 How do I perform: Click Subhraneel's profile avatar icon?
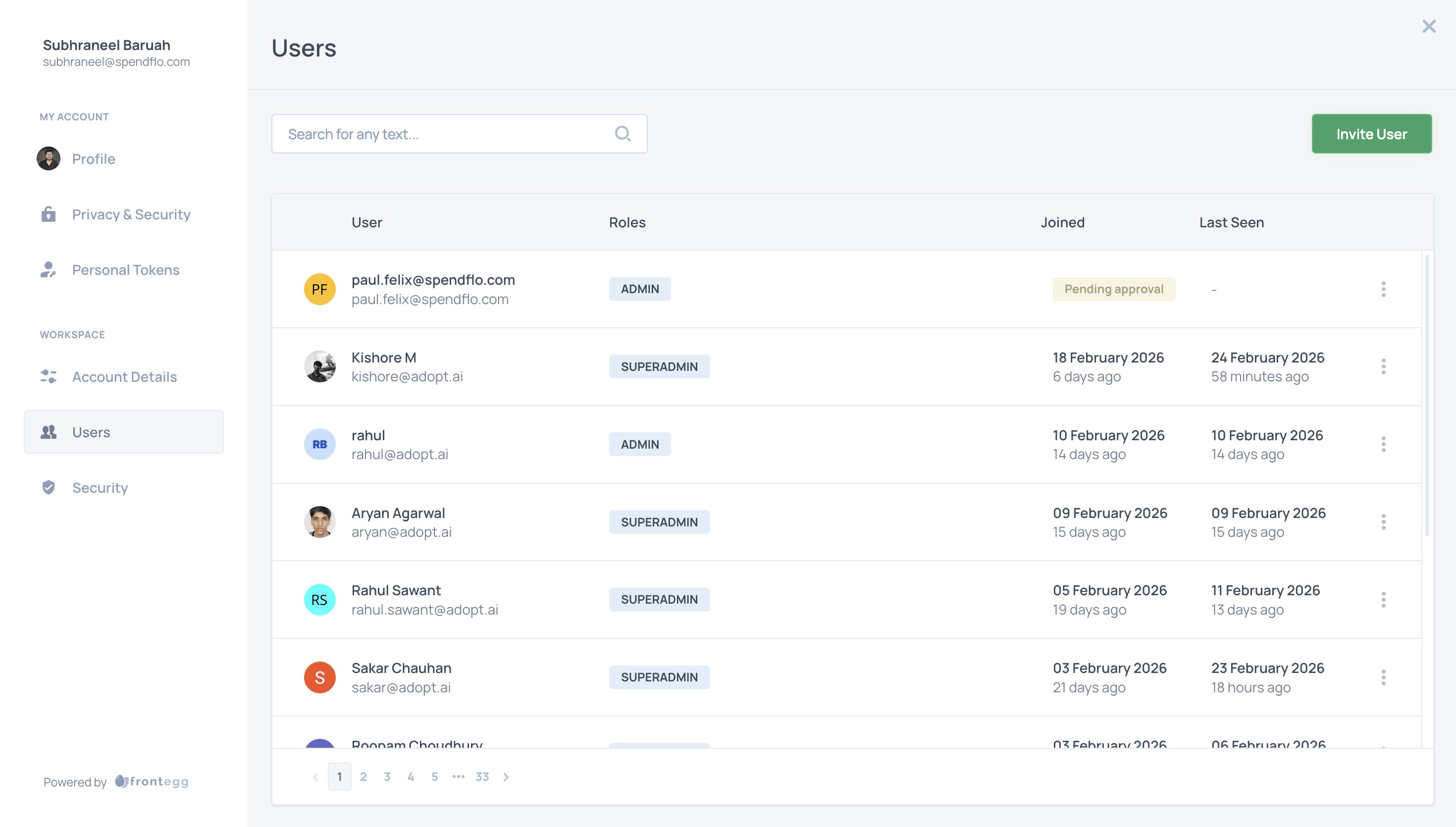coord(49,158)
